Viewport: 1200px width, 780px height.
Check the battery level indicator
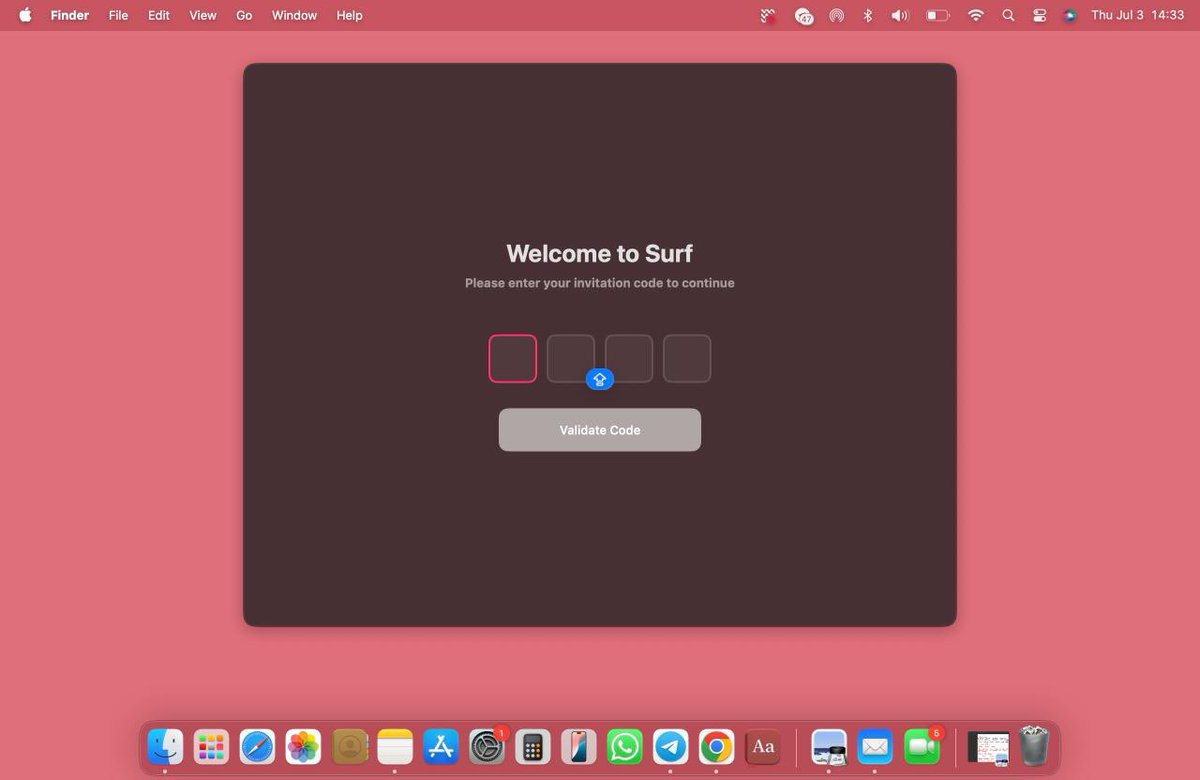[936, 15]
